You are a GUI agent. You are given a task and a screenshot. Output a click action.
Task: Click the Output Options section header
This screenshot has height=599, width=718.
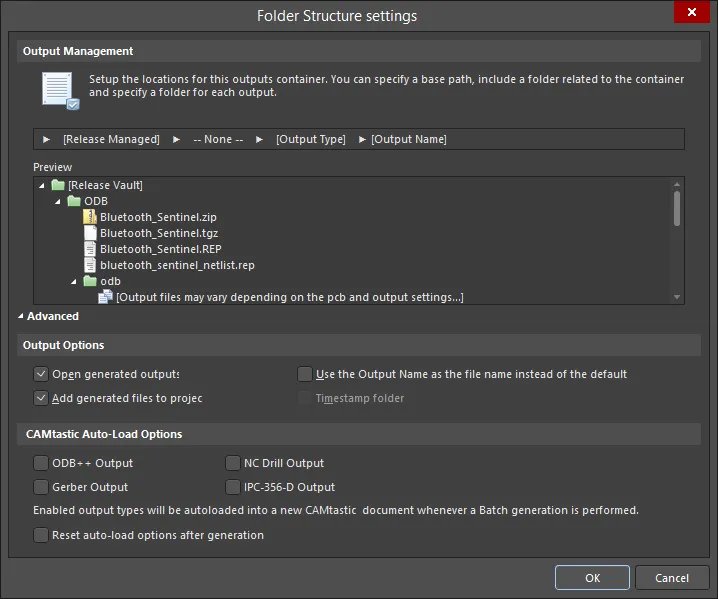(x=359, y=345)
